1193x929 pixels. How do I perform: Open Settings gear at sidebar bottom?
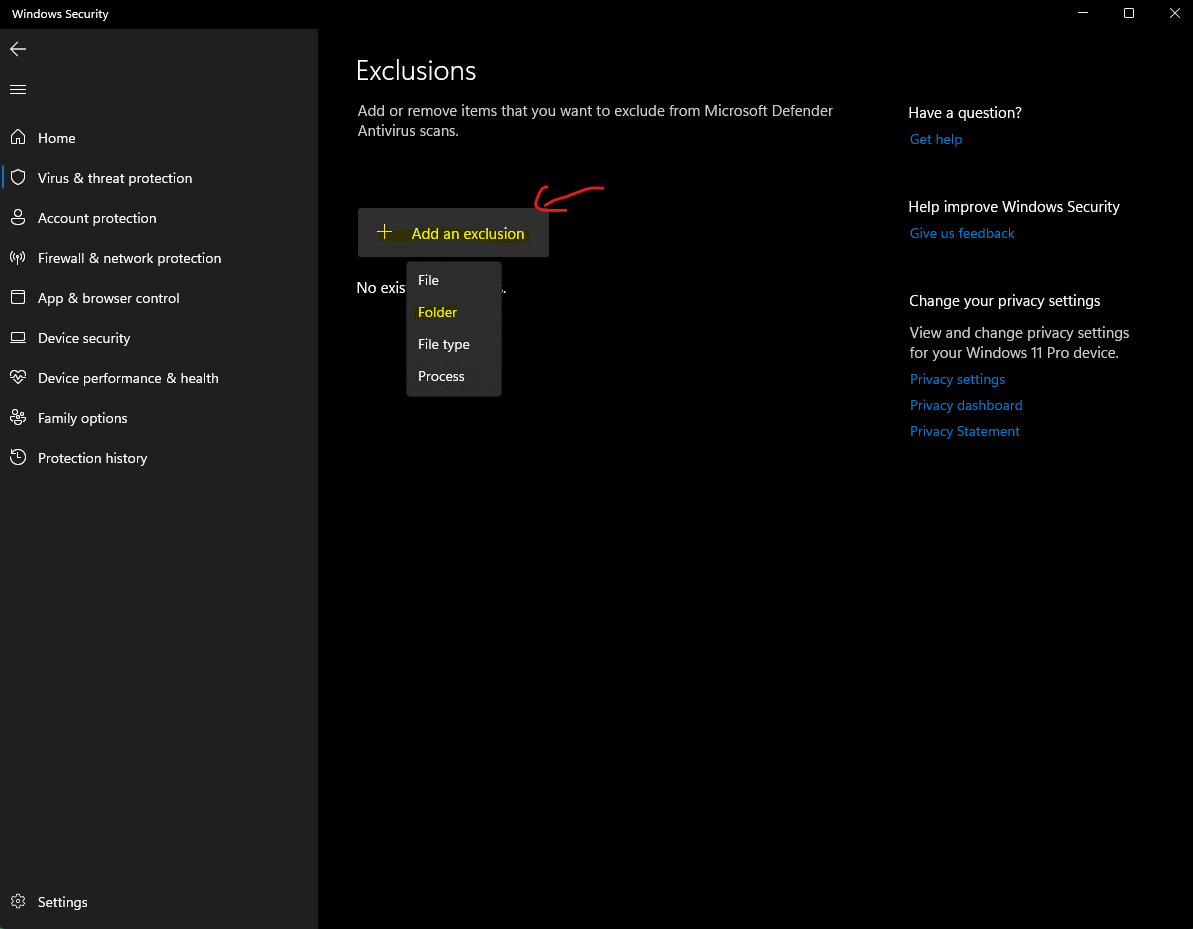[x=18, y=902]
